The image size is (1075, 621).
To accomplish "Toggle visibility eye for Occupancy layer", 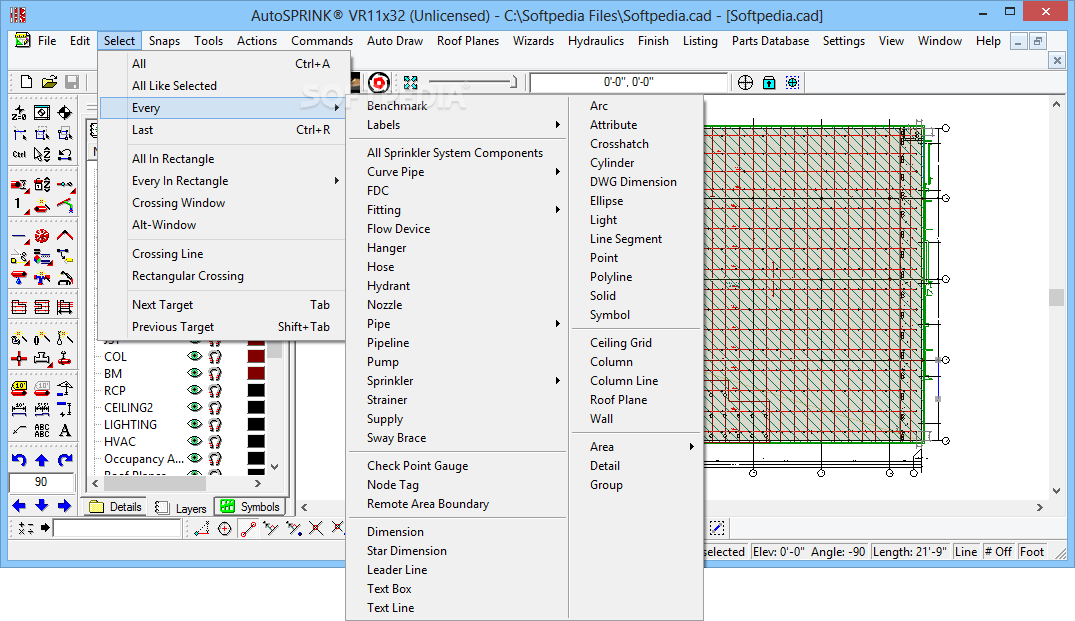I will (195, 459).
